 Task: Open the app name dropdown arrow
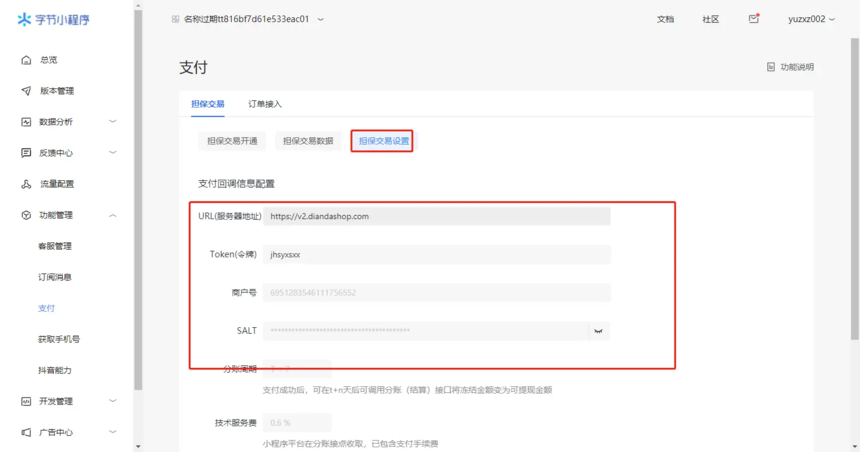[x=321, y=19]
